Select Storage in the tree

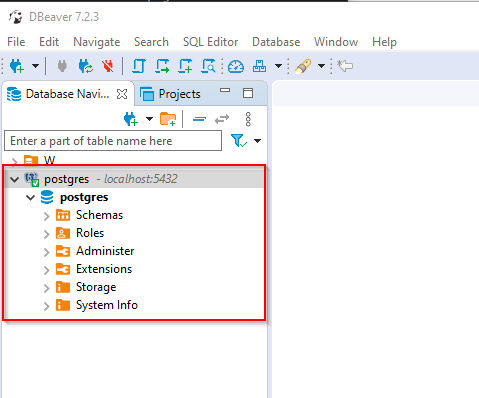pyautogui.click(x=96, y=287)
